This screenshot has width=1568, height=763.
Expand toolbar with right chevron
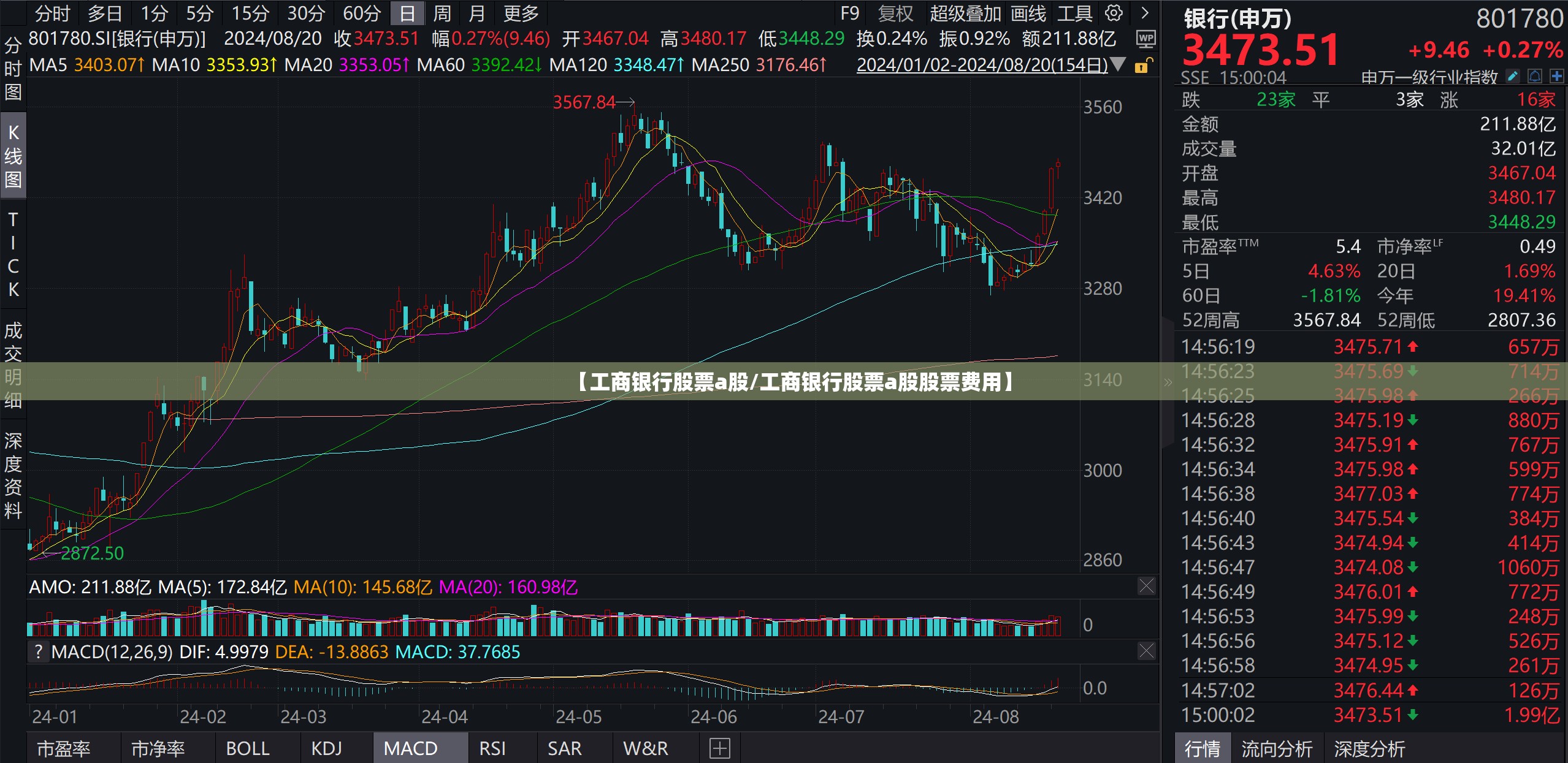1144,13
